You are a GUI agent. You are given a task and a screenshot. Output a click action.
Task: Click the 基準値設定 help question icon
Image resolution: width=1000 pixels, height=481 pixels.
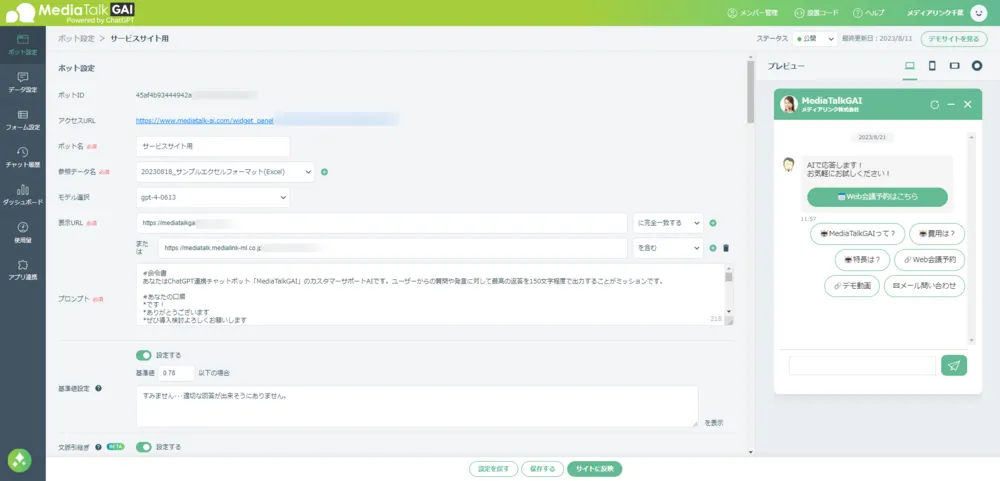[x=98, y=388]
